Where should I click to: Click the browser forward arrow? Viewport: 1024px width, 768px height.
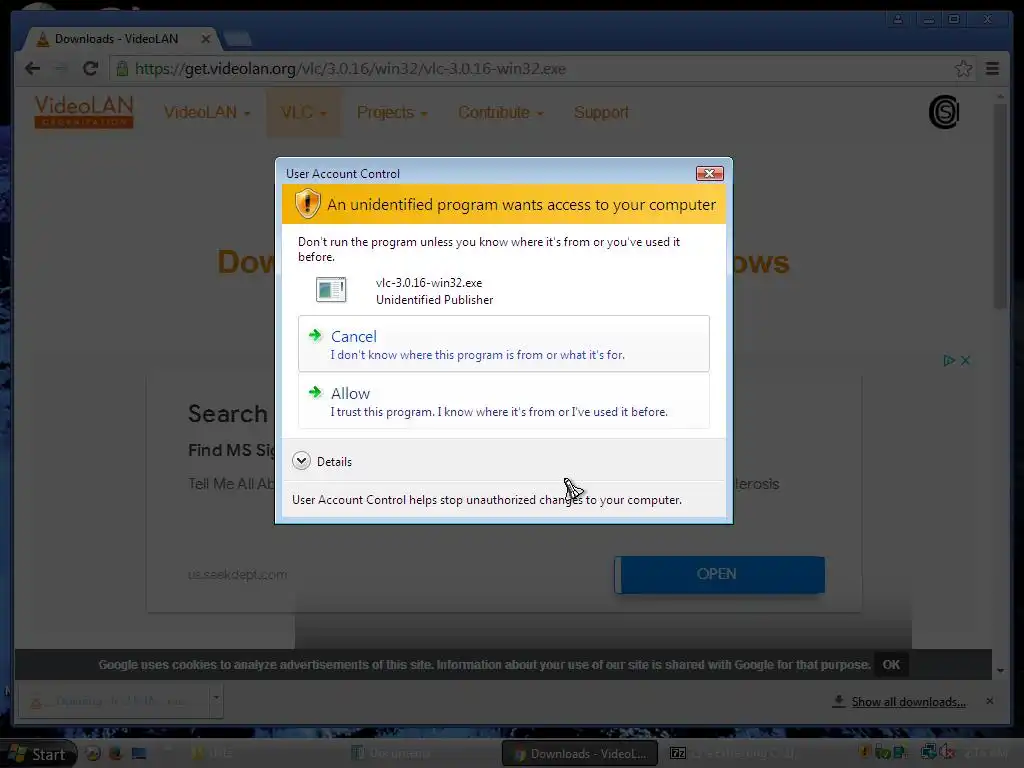click(x=60, y=69)
